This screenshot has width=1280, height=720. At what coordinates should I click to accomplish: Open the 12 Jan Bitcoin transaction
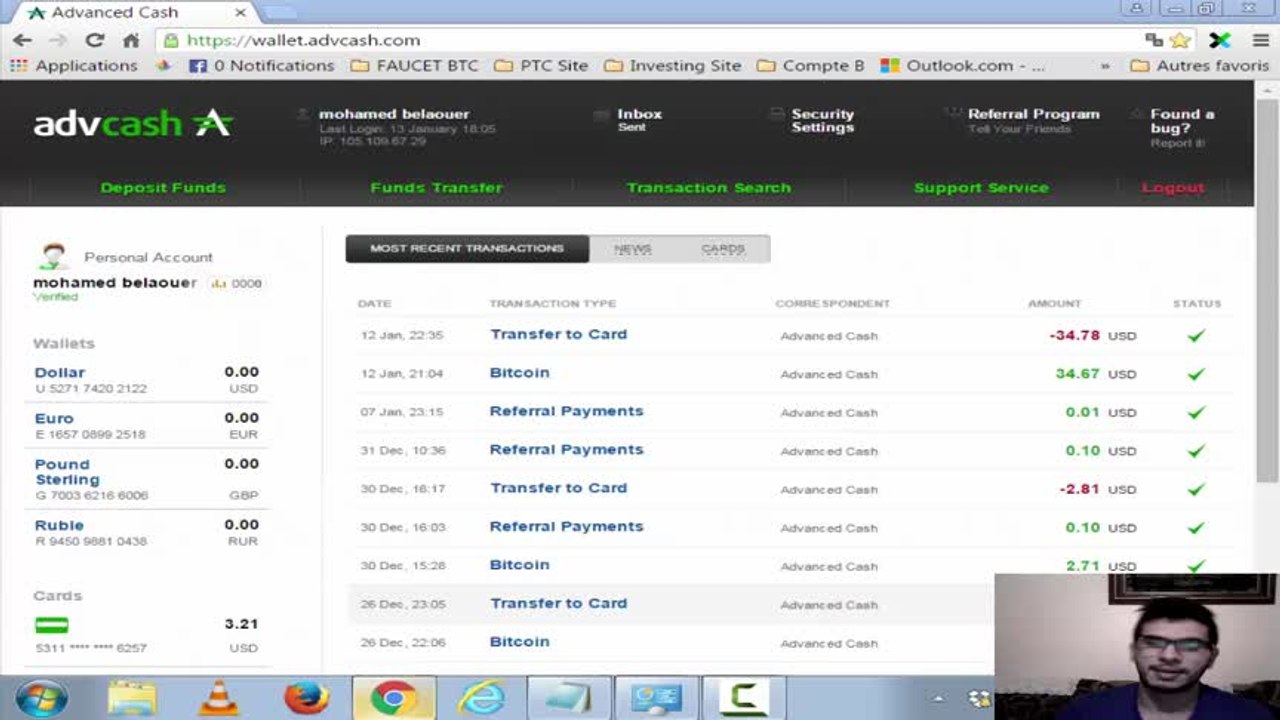(519, 373)
